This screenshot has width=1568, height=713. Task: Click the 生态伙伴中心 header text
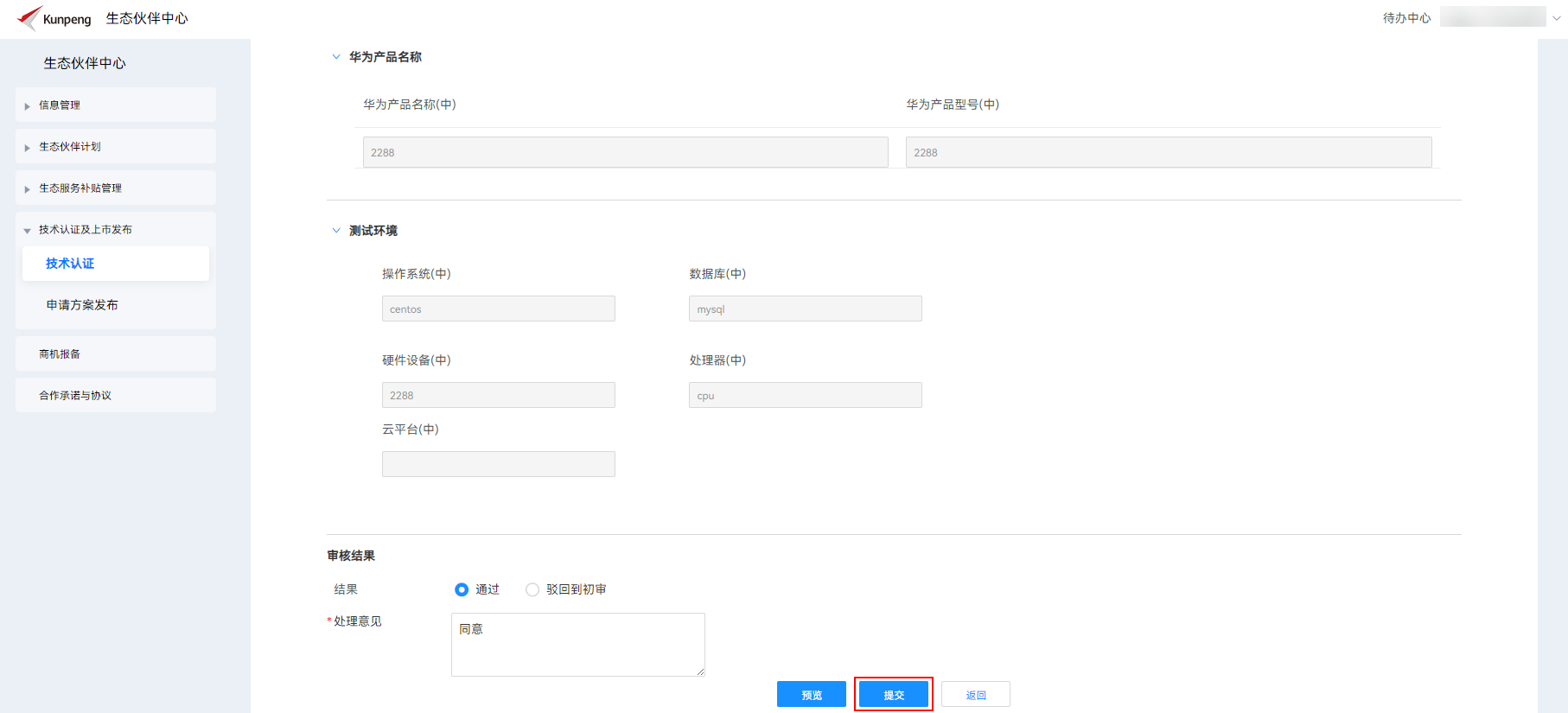pos(147,18)
